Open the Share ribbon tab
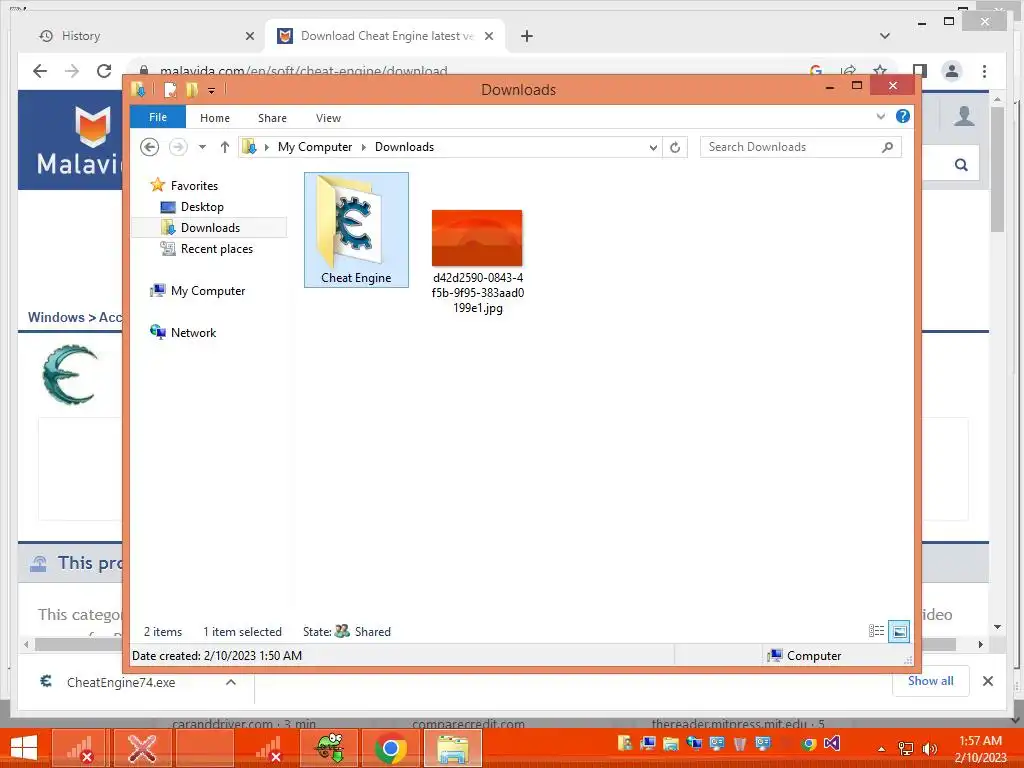 pos(272,118)
